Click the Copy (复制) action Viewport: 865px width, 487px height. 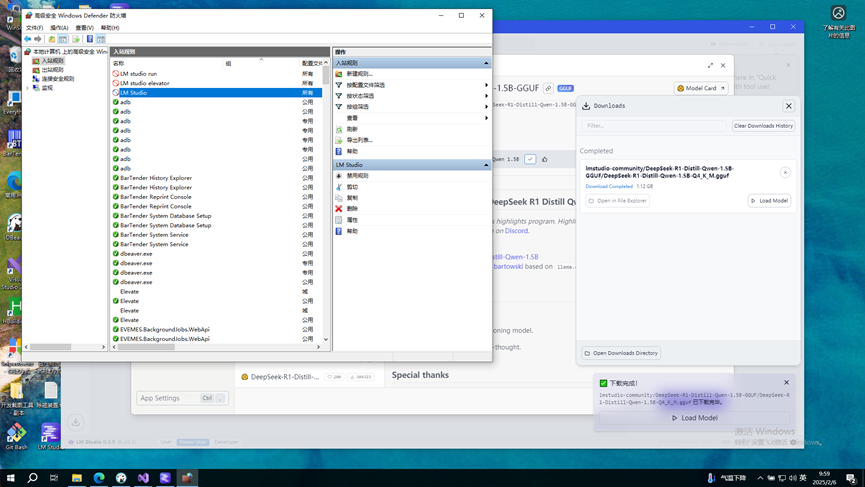[x=352, y=198]
